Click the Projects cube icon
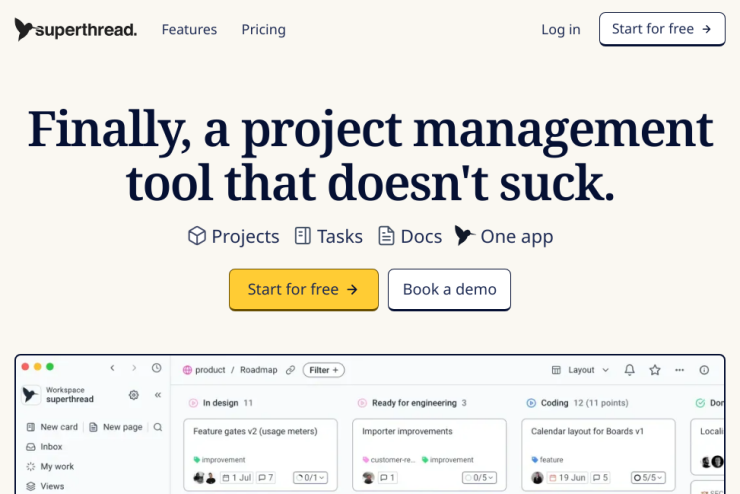Viewport: 740px width, 494px height. [197, 235]
